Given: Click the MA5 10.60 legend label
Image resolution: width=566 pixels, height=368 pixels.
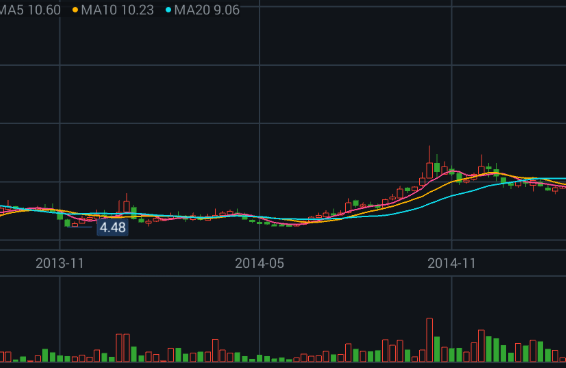Looking at the screenshot, I should click(30, 10).
